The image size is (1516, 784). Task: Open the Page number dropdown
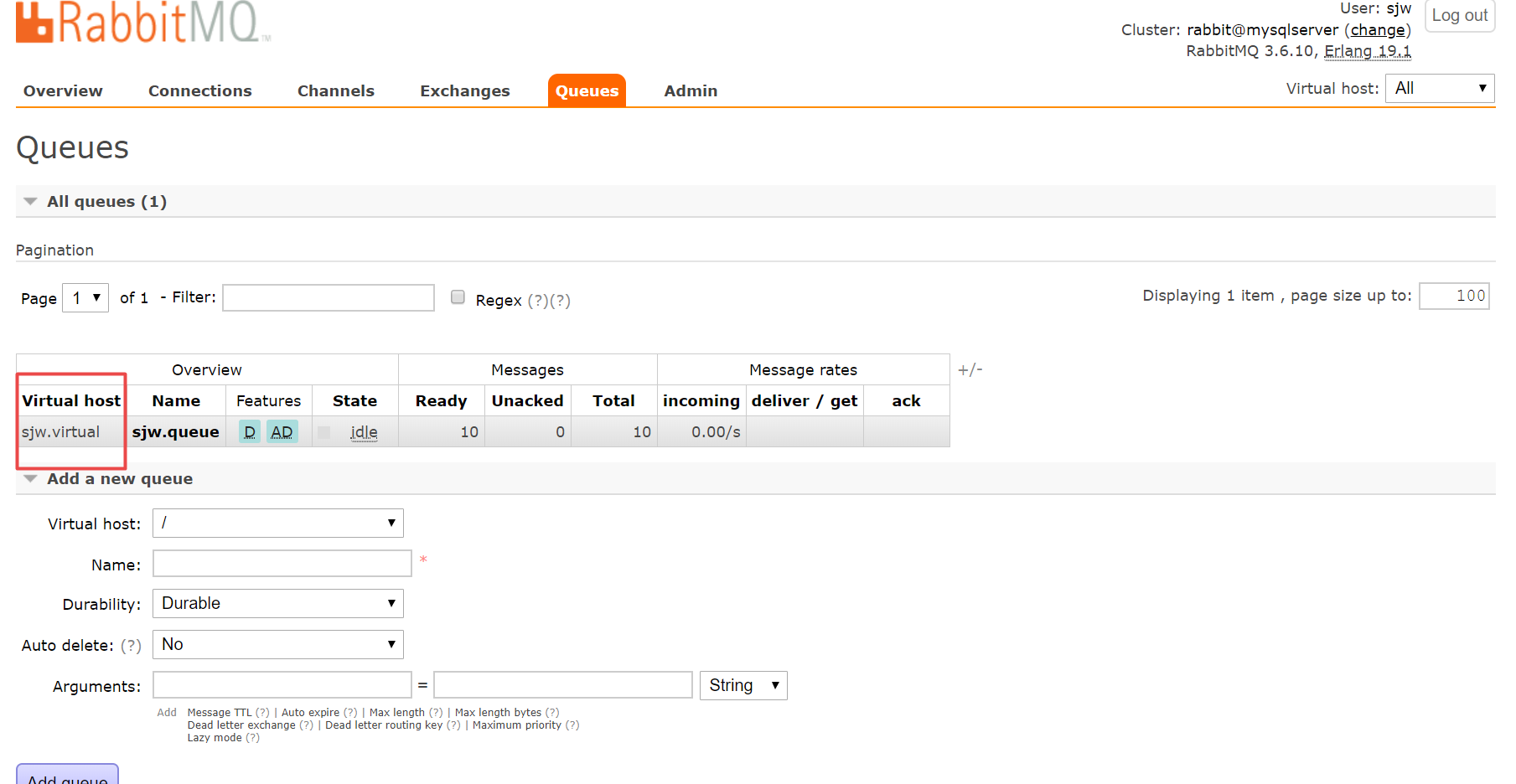click(85, 297)
